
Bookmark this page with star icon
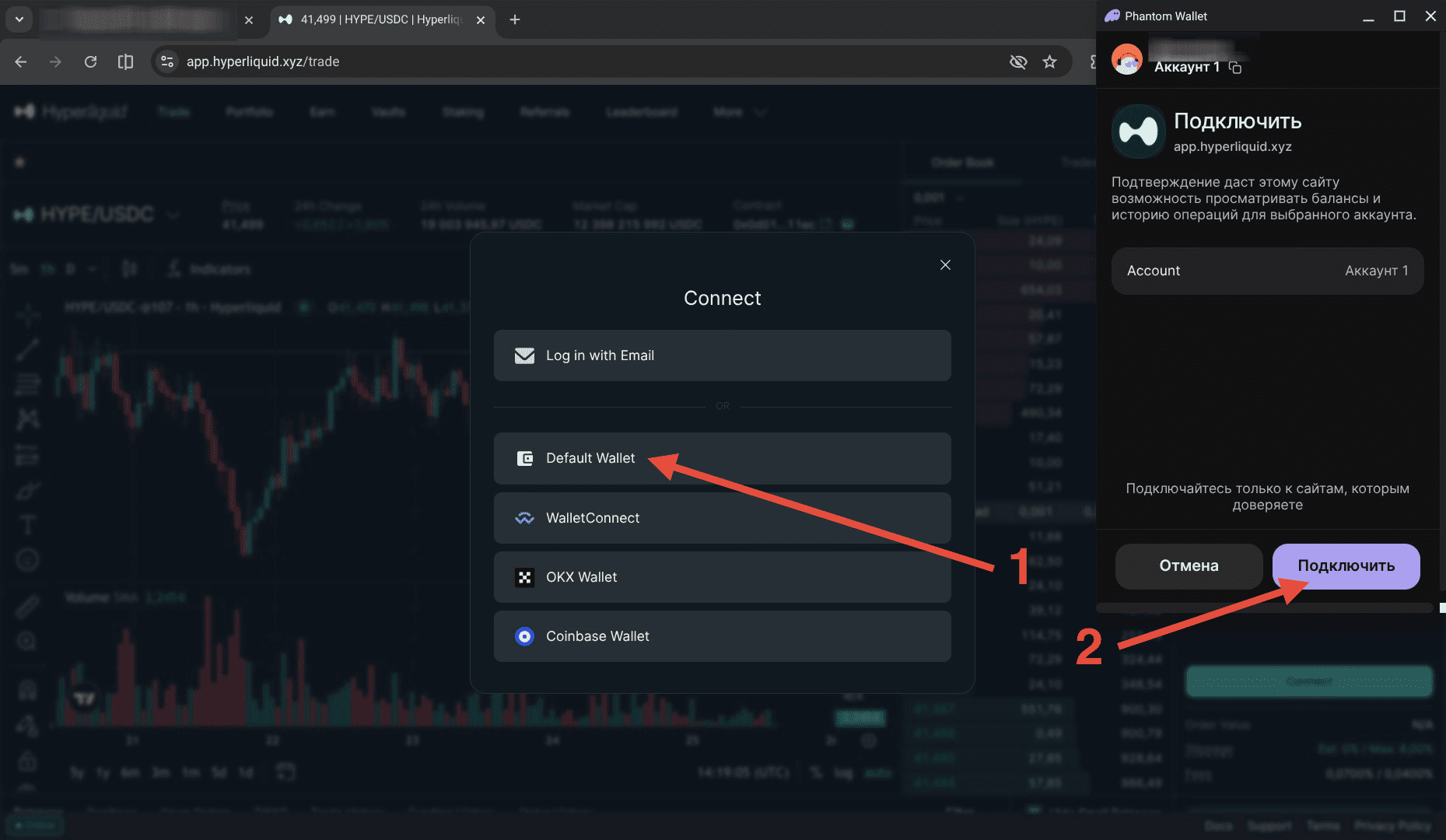tap(1049, 61)
